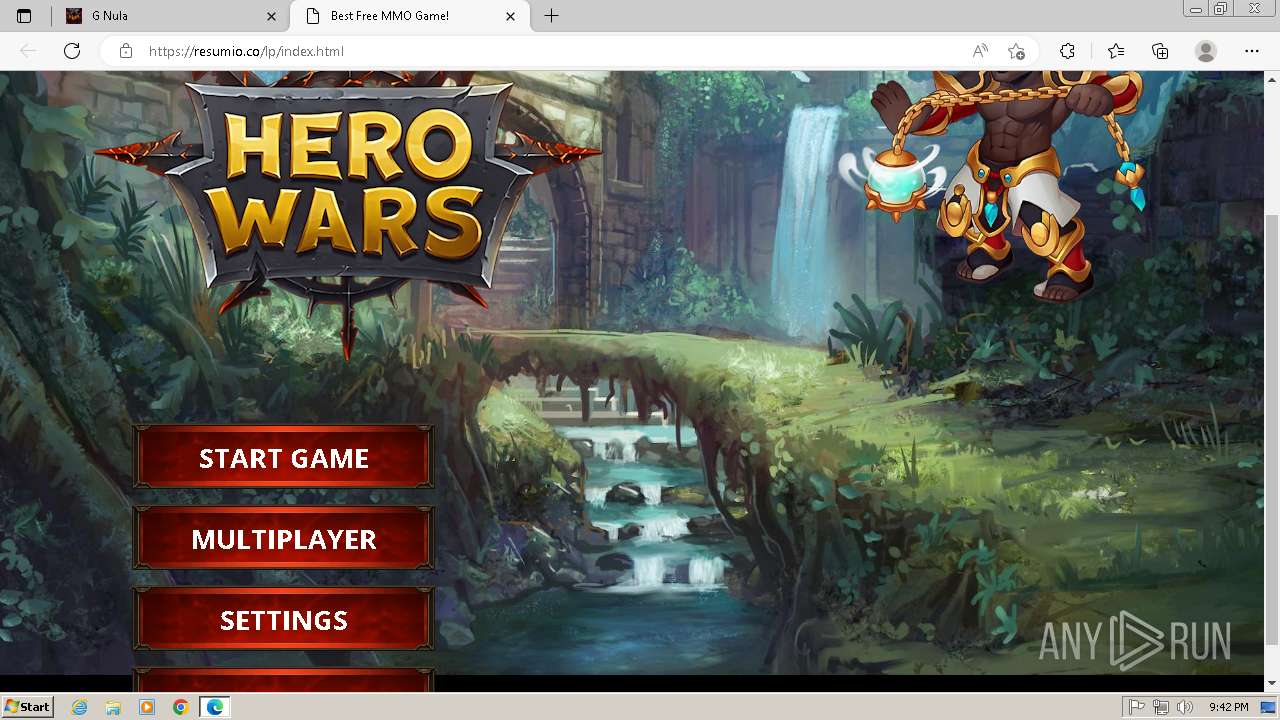
Task: Restore down the browser window
Action: click(1220, 9)
